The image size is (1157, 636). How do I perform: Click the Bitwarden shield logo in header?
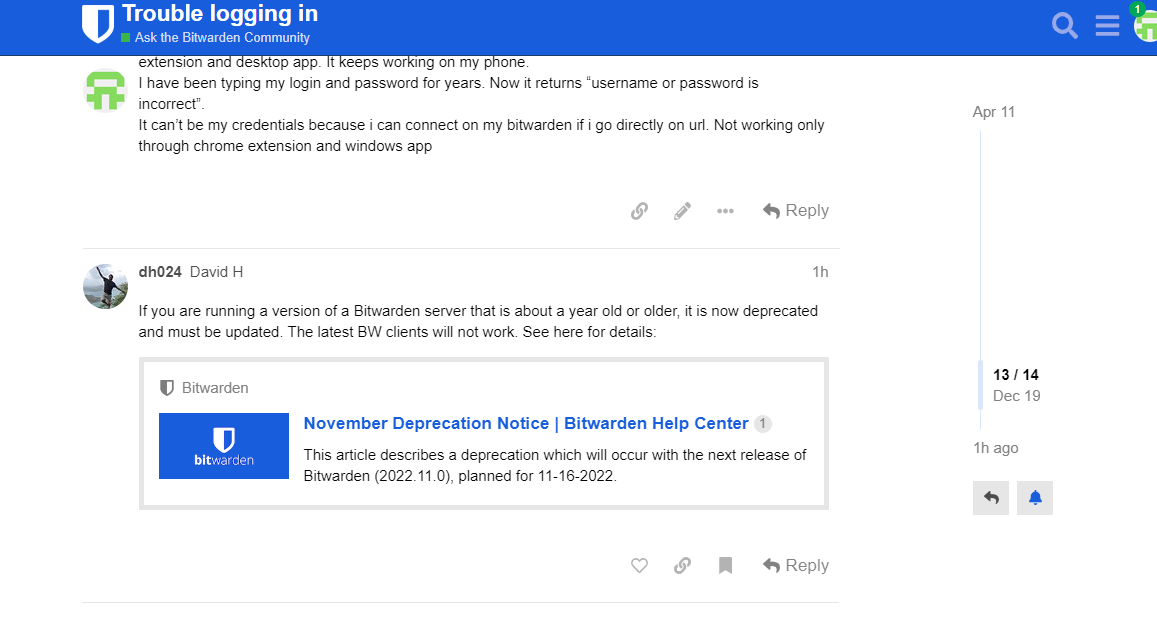coord(97,24)
